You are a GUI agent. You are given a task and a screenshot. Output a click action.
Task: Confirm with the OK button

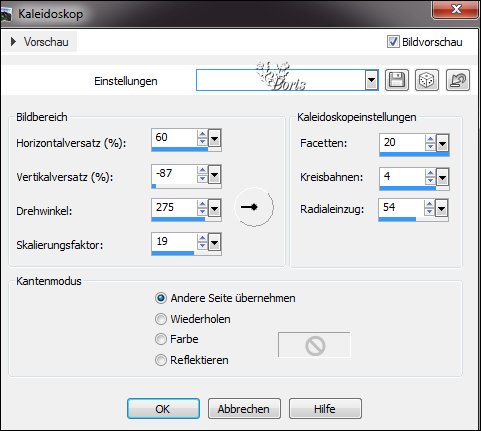(163, 409)
